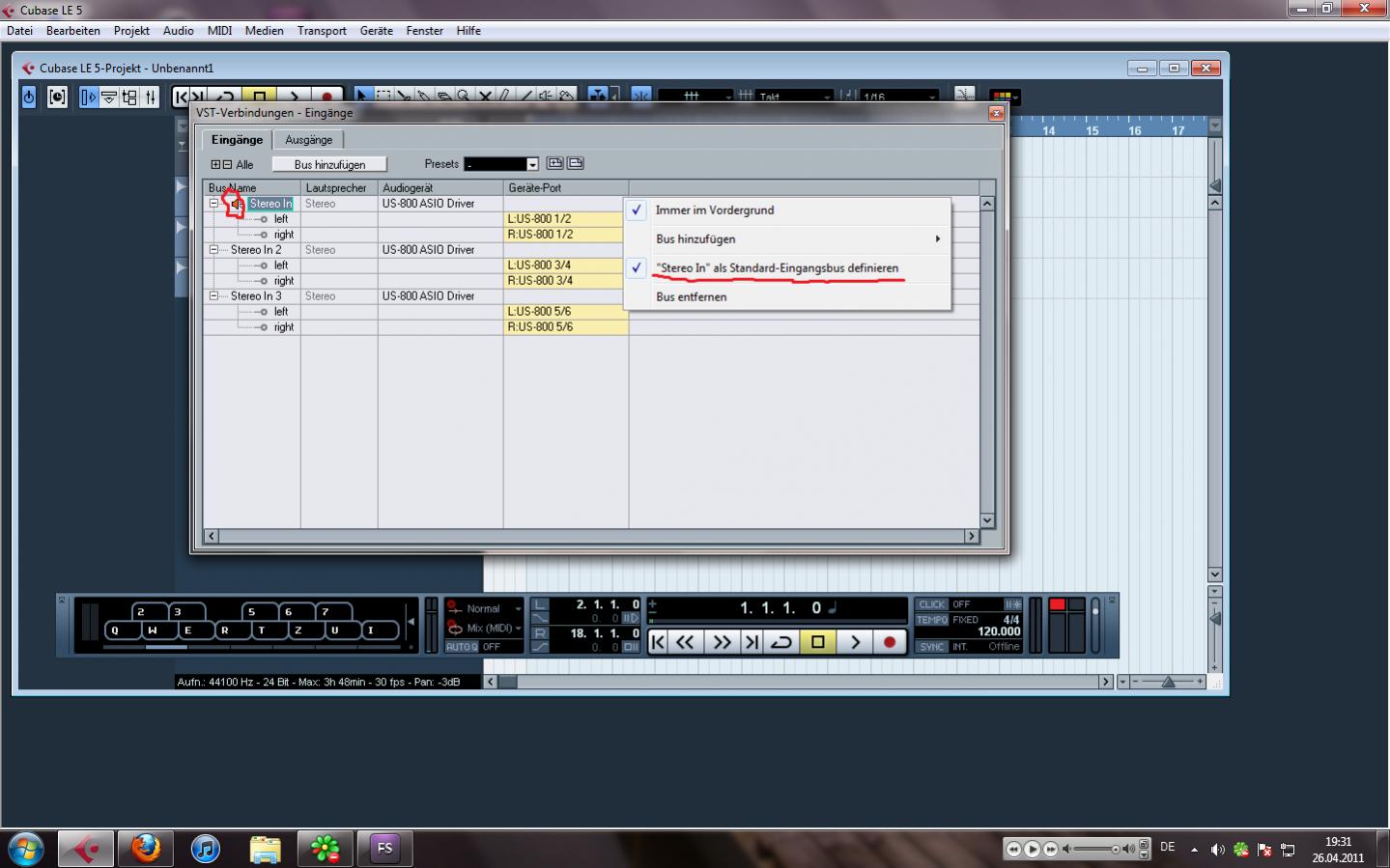The height and width of the screenshot is (868, 1390).
Task: Toggle the Cycle loop button in transport
Action: [780, 642]
